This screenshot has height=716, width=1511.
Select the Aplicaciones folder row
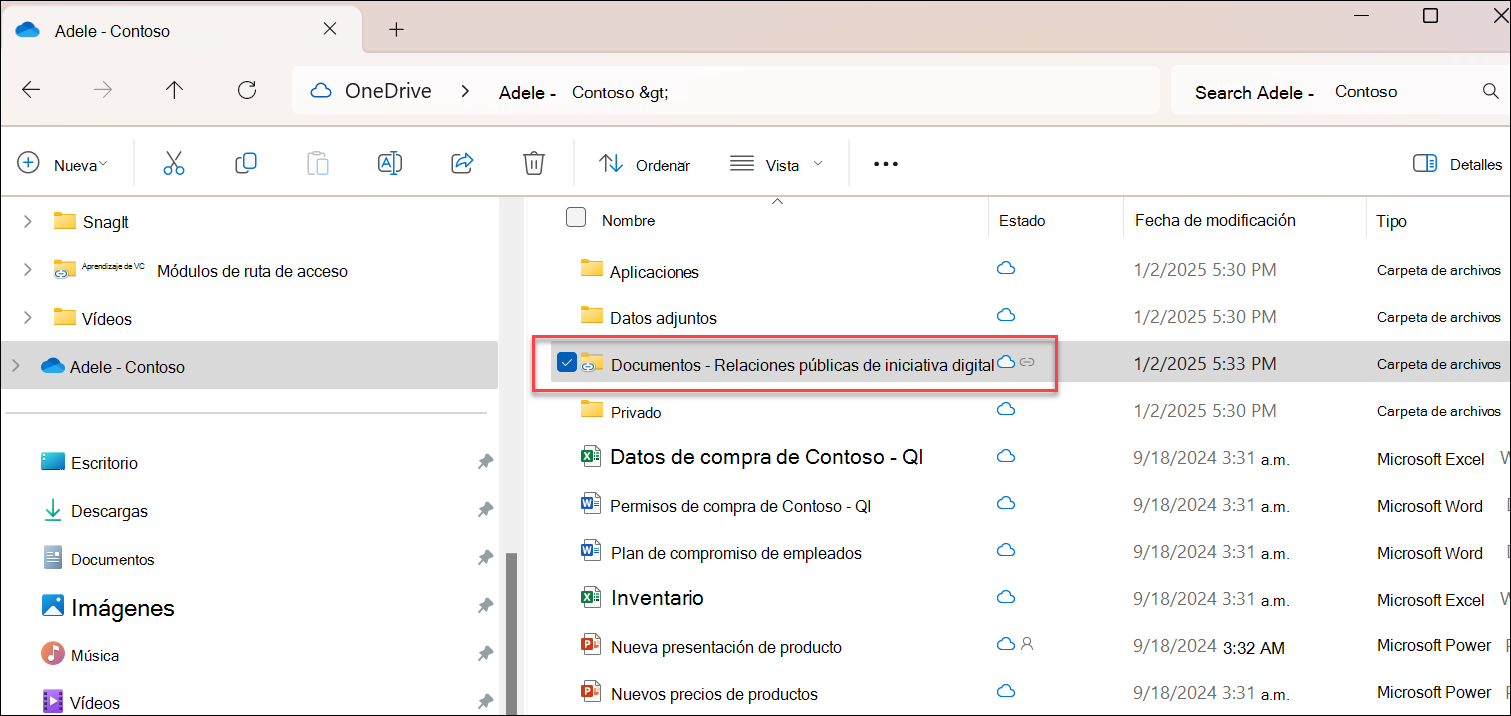(1029, 270)
